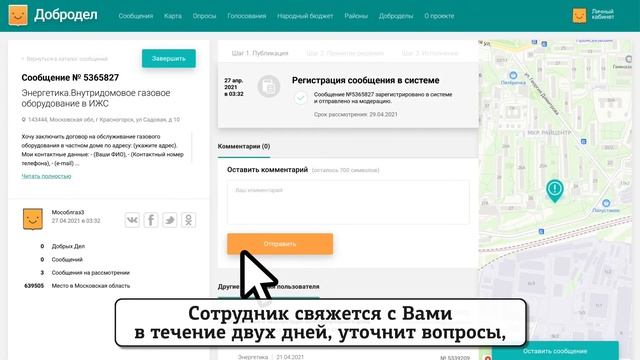The image size is (640, 360).
Task: Click the Читать полностью link
Action: click(x=46, y=176)
